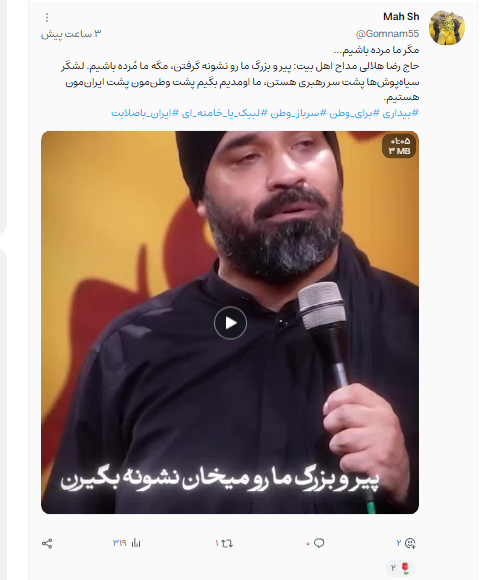Click the repost count beside retweet icon

[x=217, y=543]
